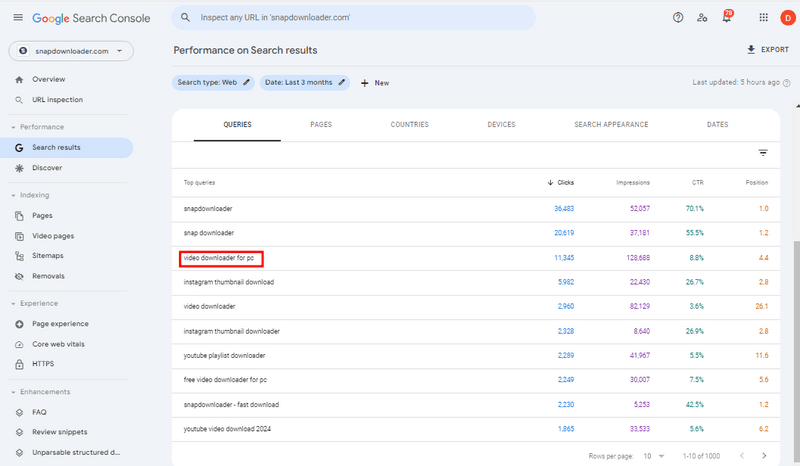Edit the Search type filter pencil
Screen dimensions: 800x466
pyautogui.click(x=246, y=82)
